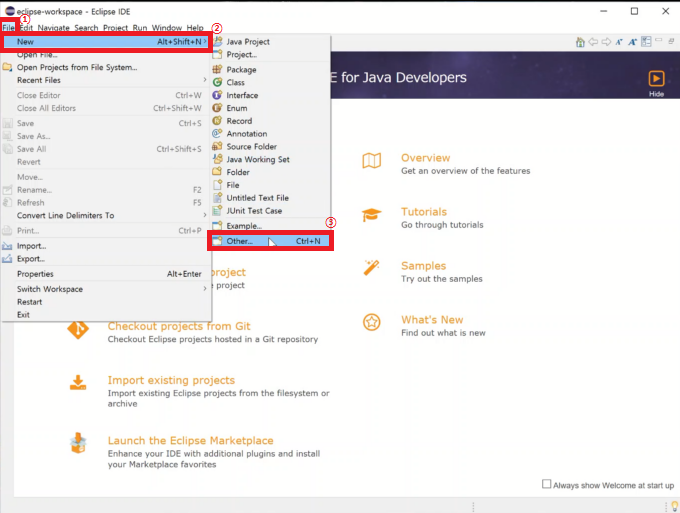Open the Navigate menu
Viewport: 680px width, 513px height.
coord(53,28)
